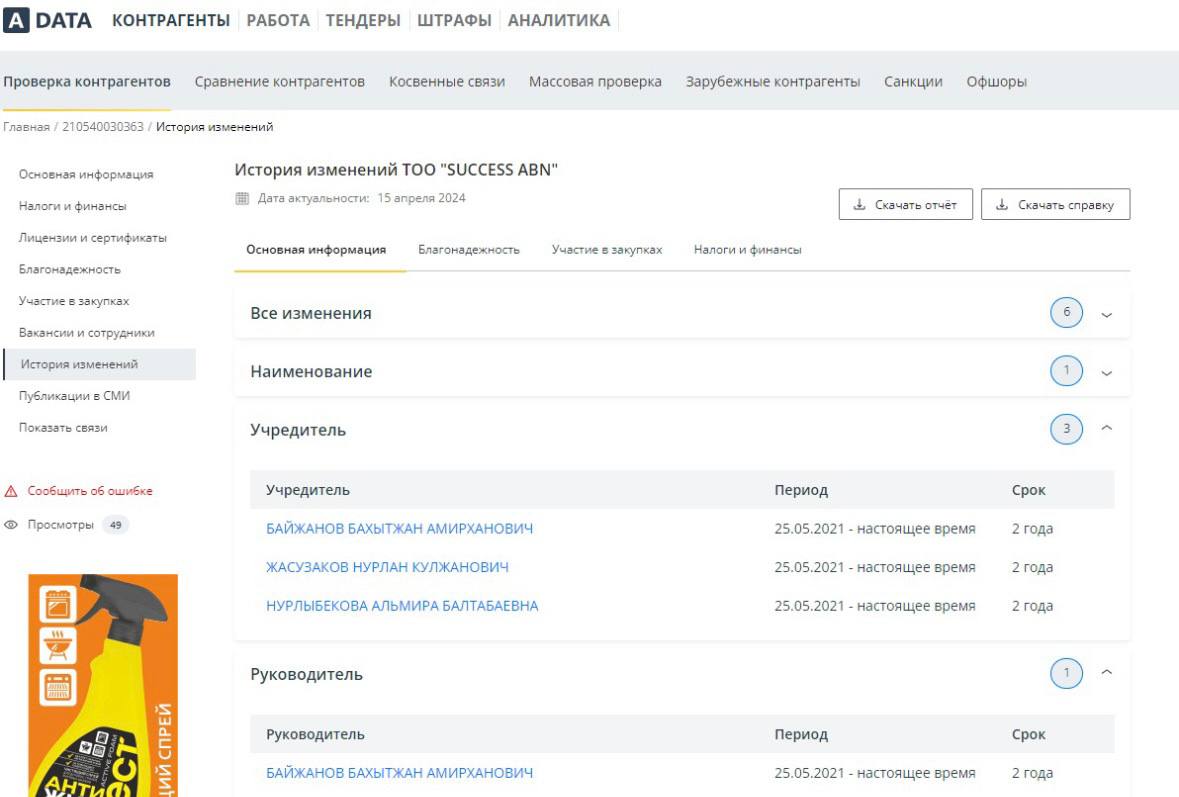This screenshot has height=797, width=1179.
Task: Collapse the Учредитель section chevron
Action: 1107,428
